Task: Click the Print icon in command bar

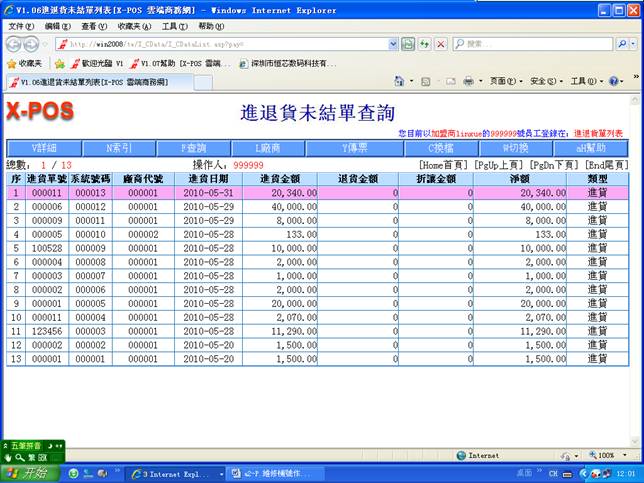Action: click(467, 81)
